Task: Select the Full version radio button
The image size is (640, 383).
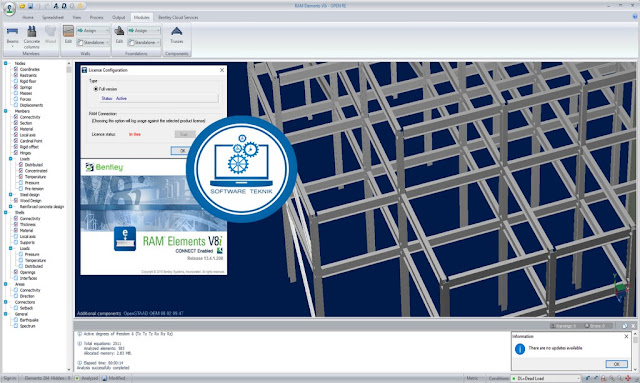Action: pyautogui.click(x=96, y=89)
